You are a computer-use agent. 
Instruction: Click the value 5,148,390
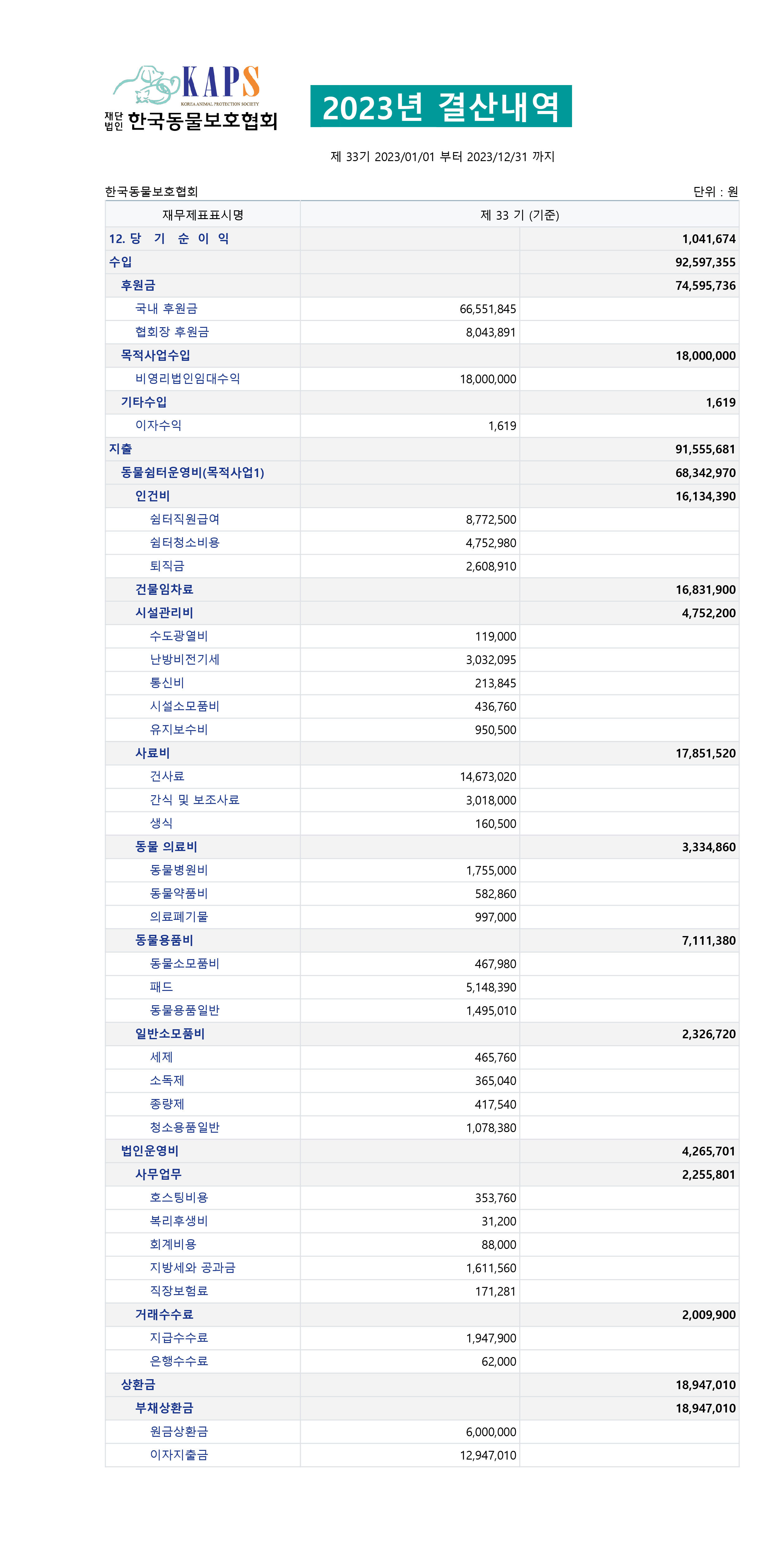pos(491,987)
